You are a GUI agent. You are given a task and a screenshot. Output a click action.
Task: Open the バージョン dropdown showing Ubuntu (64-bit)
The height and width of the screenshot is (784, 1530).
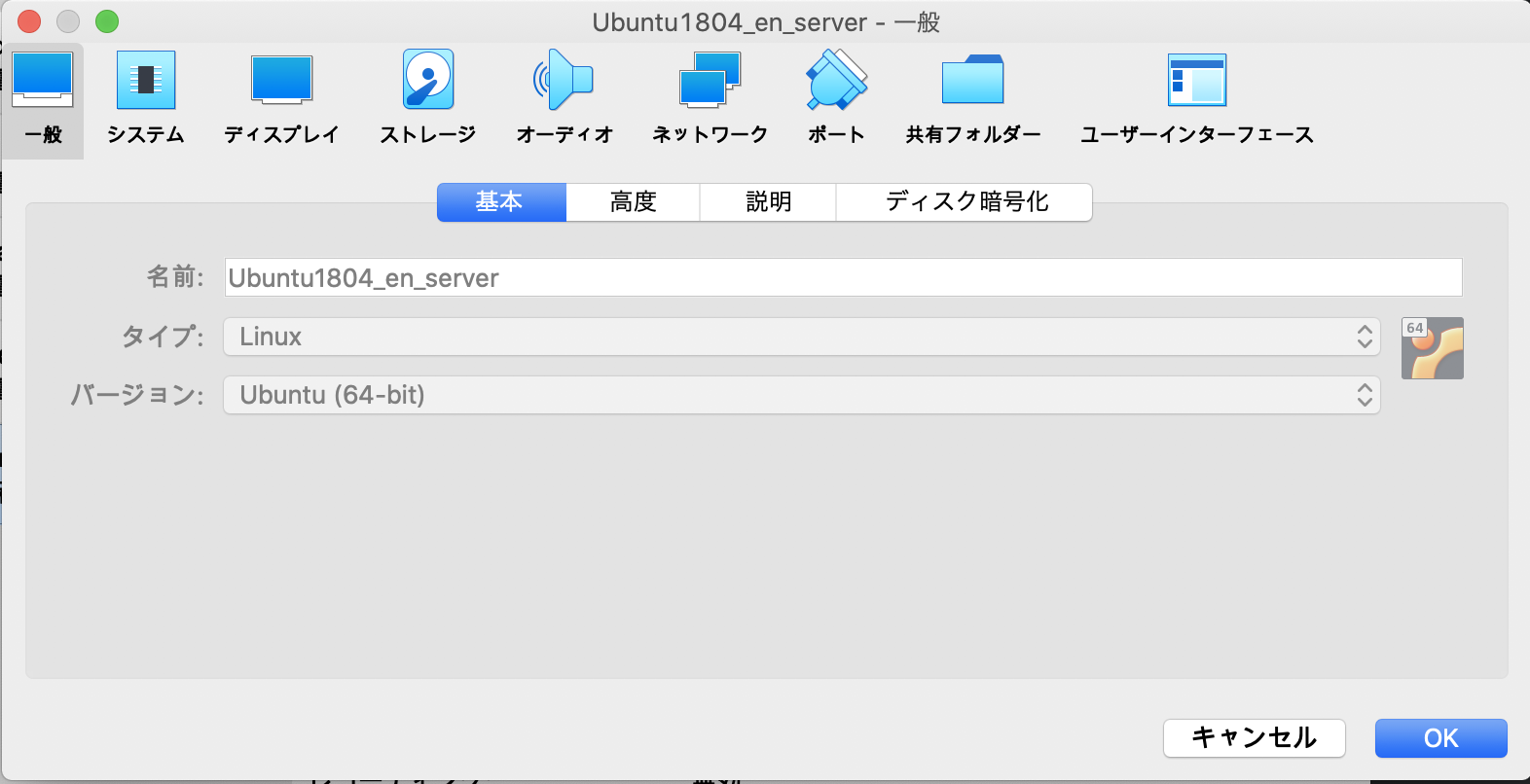(802, 395)
